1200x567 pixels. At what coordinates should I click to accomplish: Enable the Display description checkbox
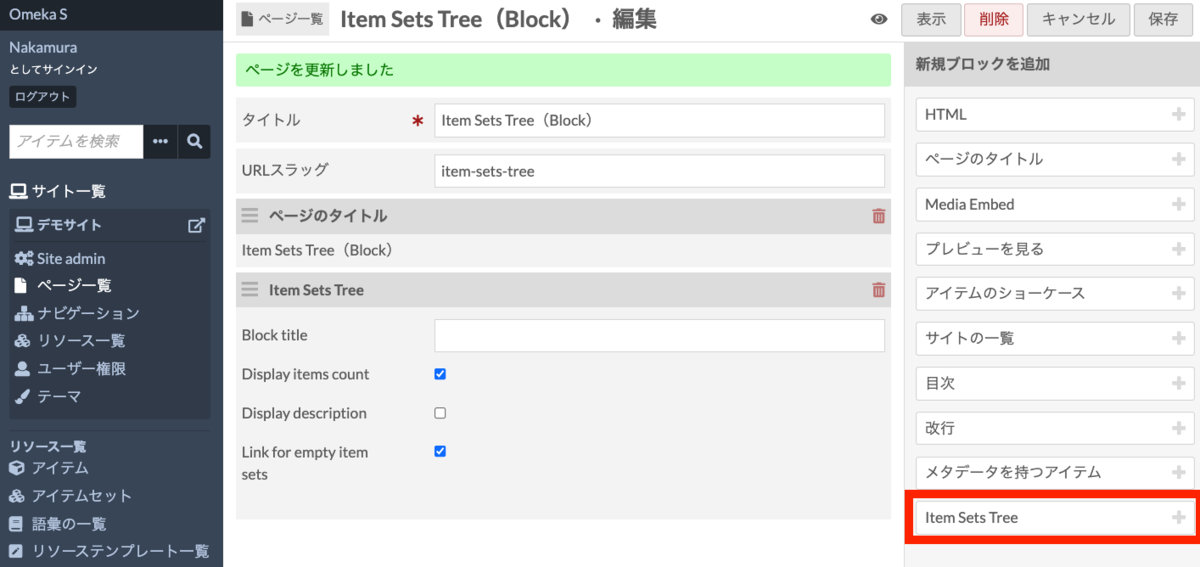[440, 413]
